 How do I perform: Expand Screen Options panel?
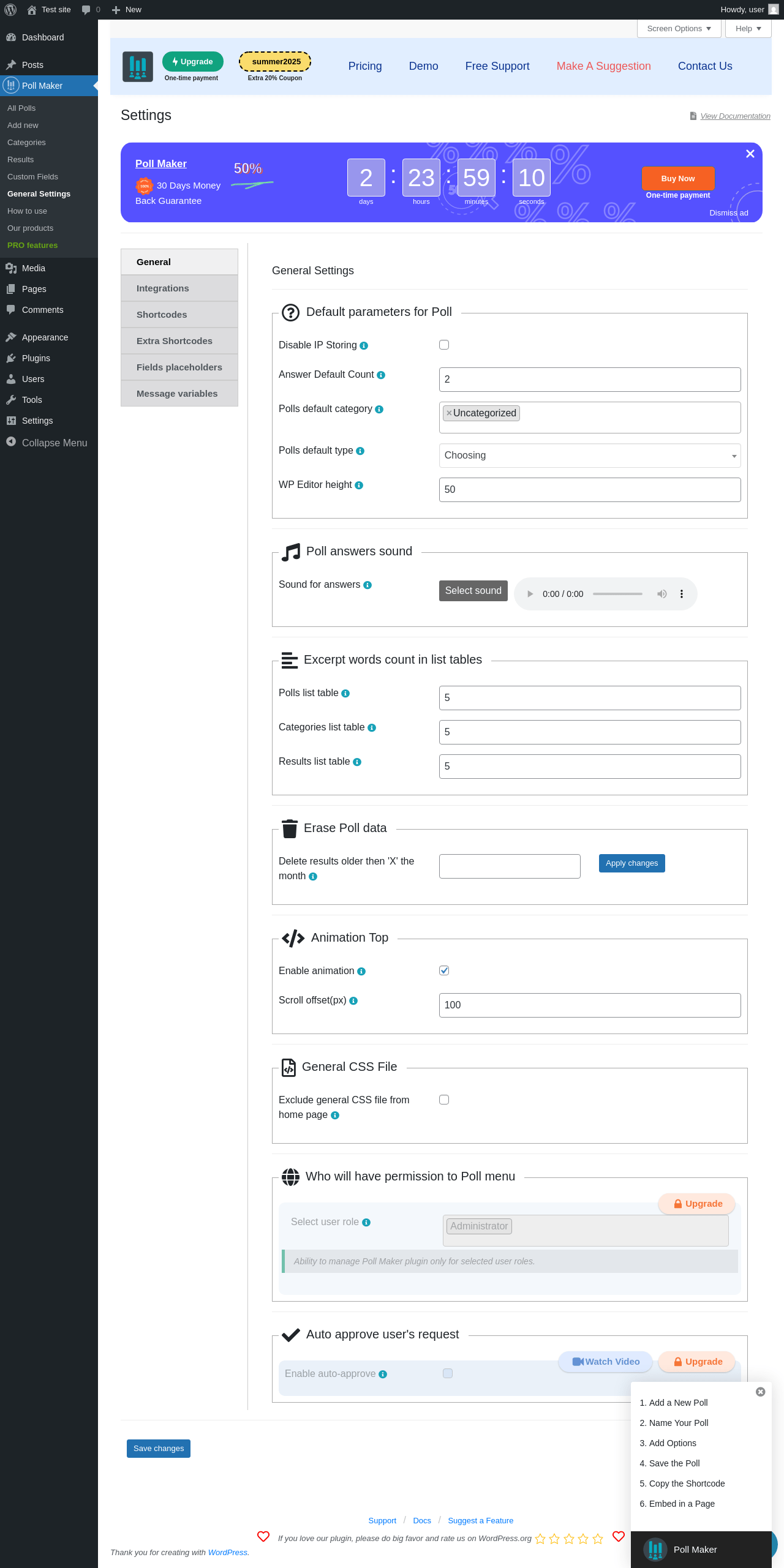click(679, 29)
